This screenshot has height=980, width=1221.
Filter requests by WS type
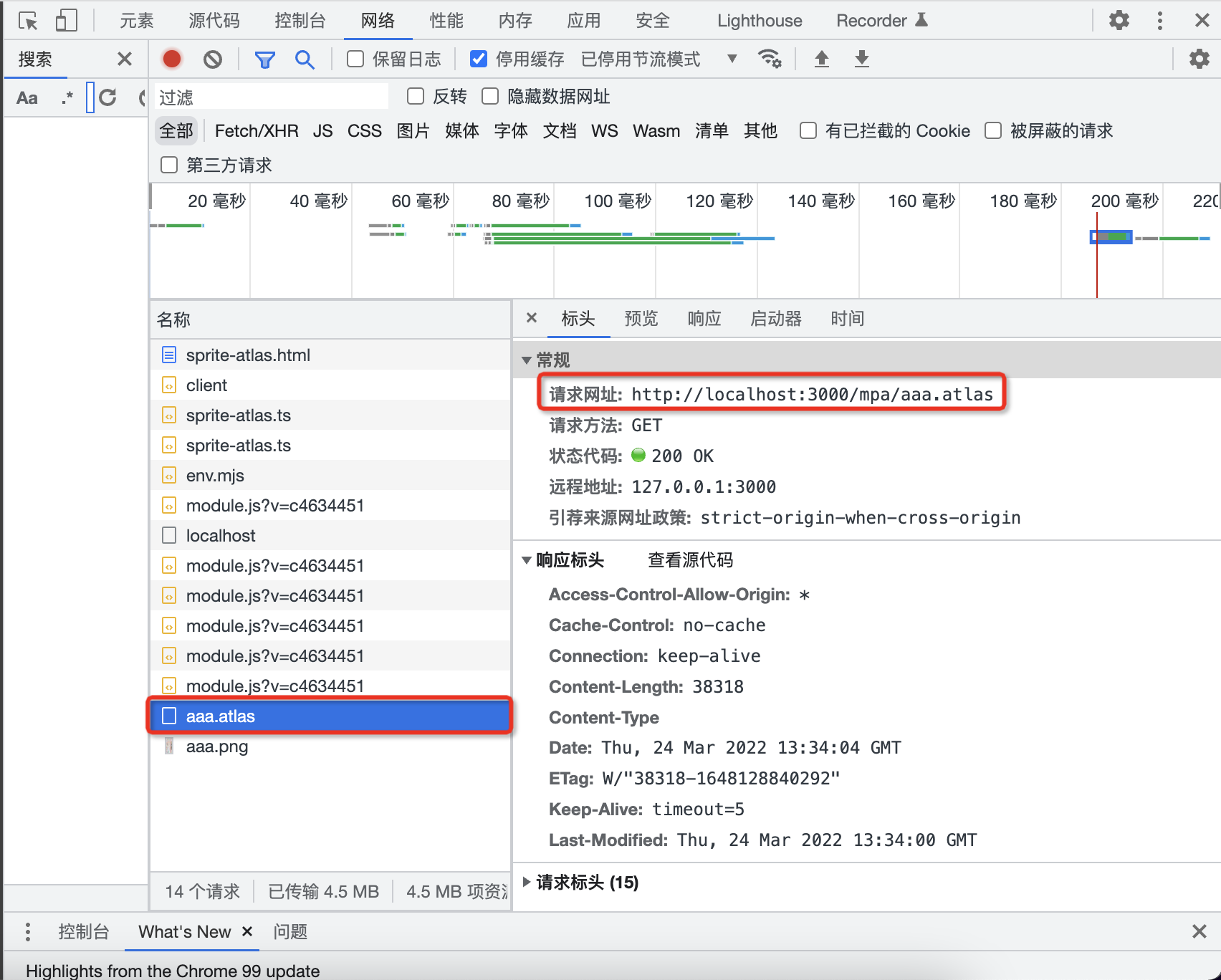pyautogui.click(x=604, y=131)
